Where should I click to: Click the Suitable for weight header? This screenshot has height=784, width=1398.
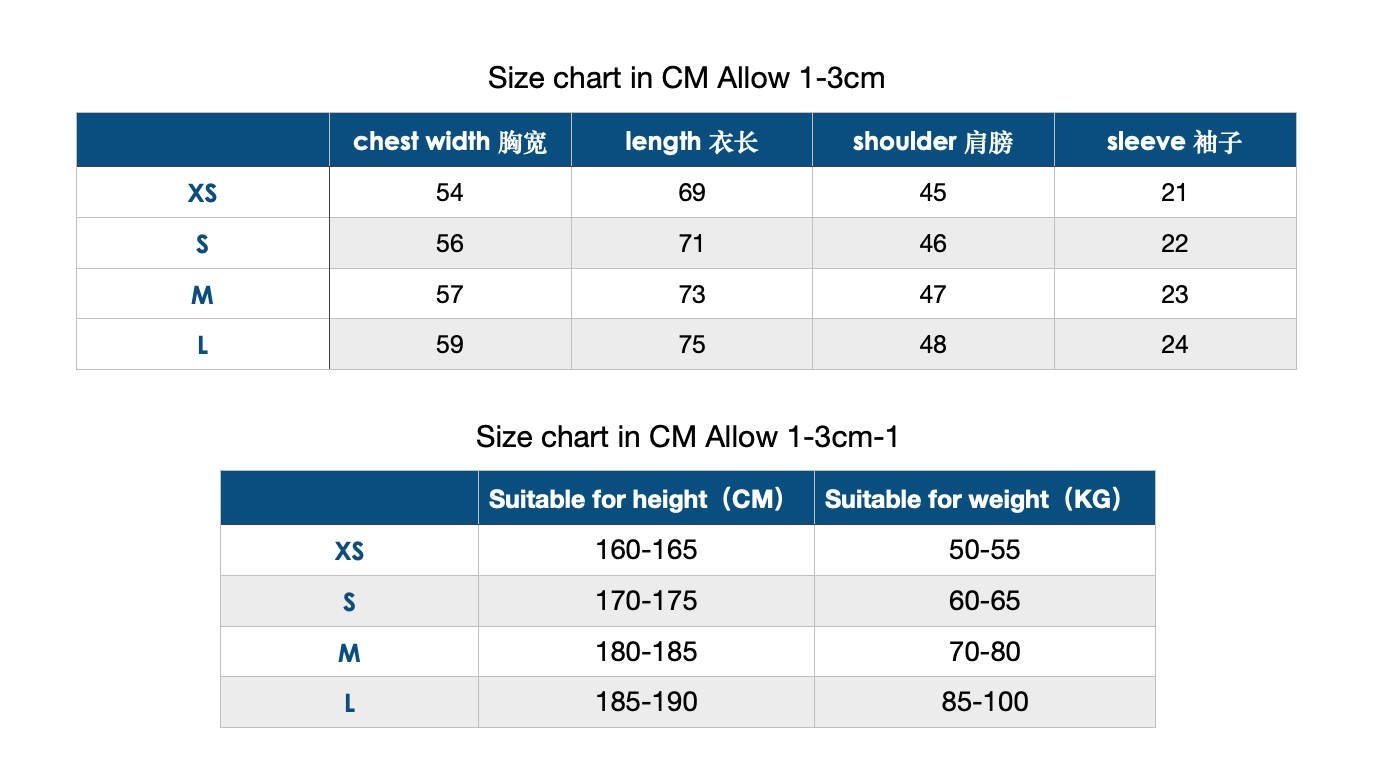coord(985,498)
